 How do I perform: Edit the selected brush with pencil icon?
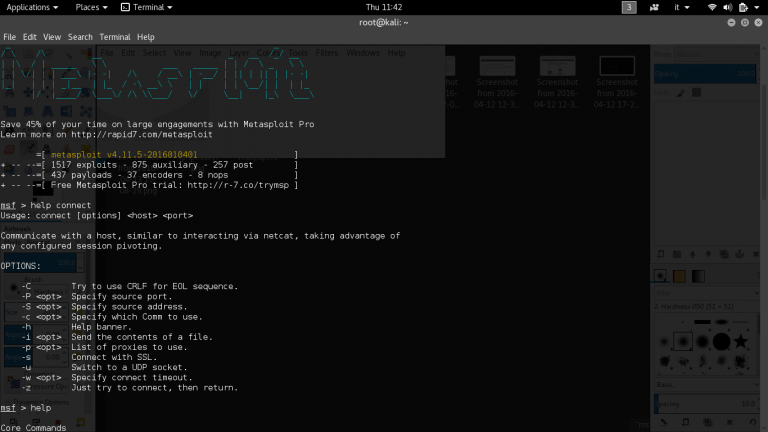(x=664, y=422)
